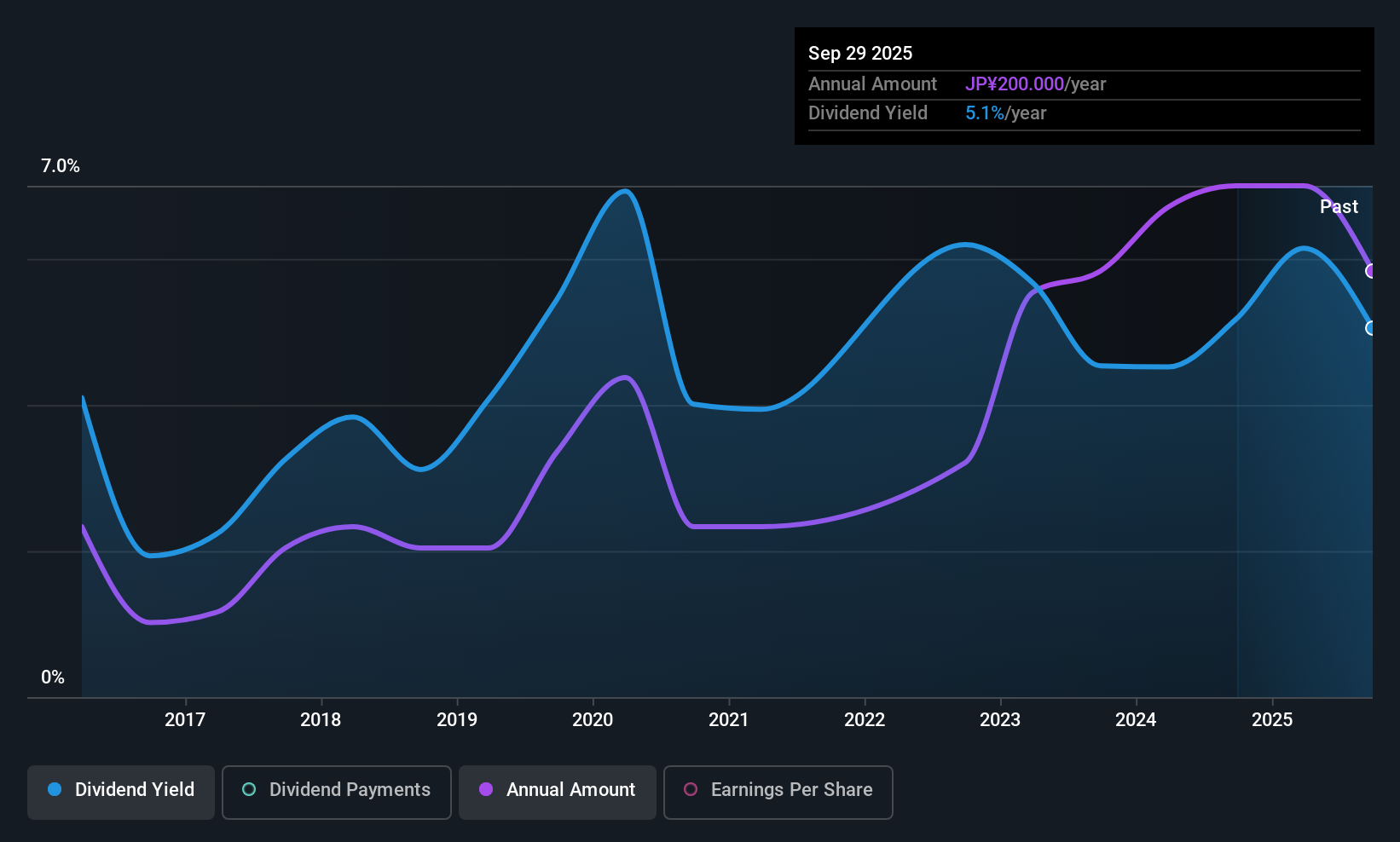The image size is (1400, 842).
Task: Click the teal Dividend Payments legend circle
Action: (x=249, y=790)
